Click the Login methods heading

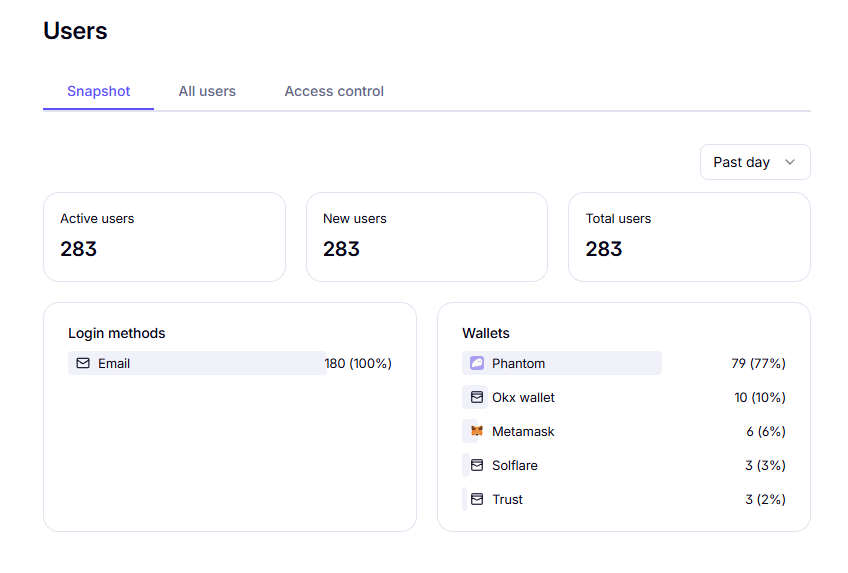117,333
